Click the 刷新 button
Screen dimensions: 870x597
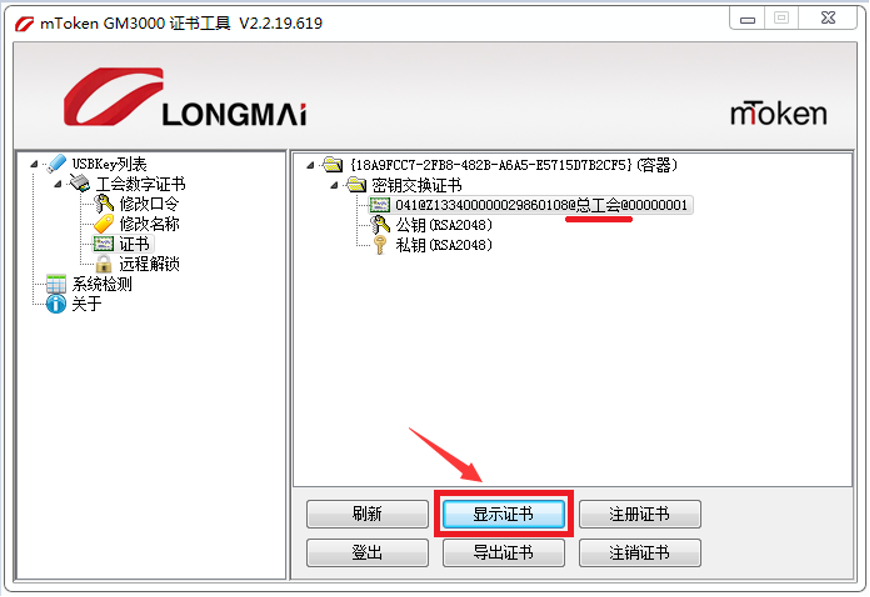367,514
